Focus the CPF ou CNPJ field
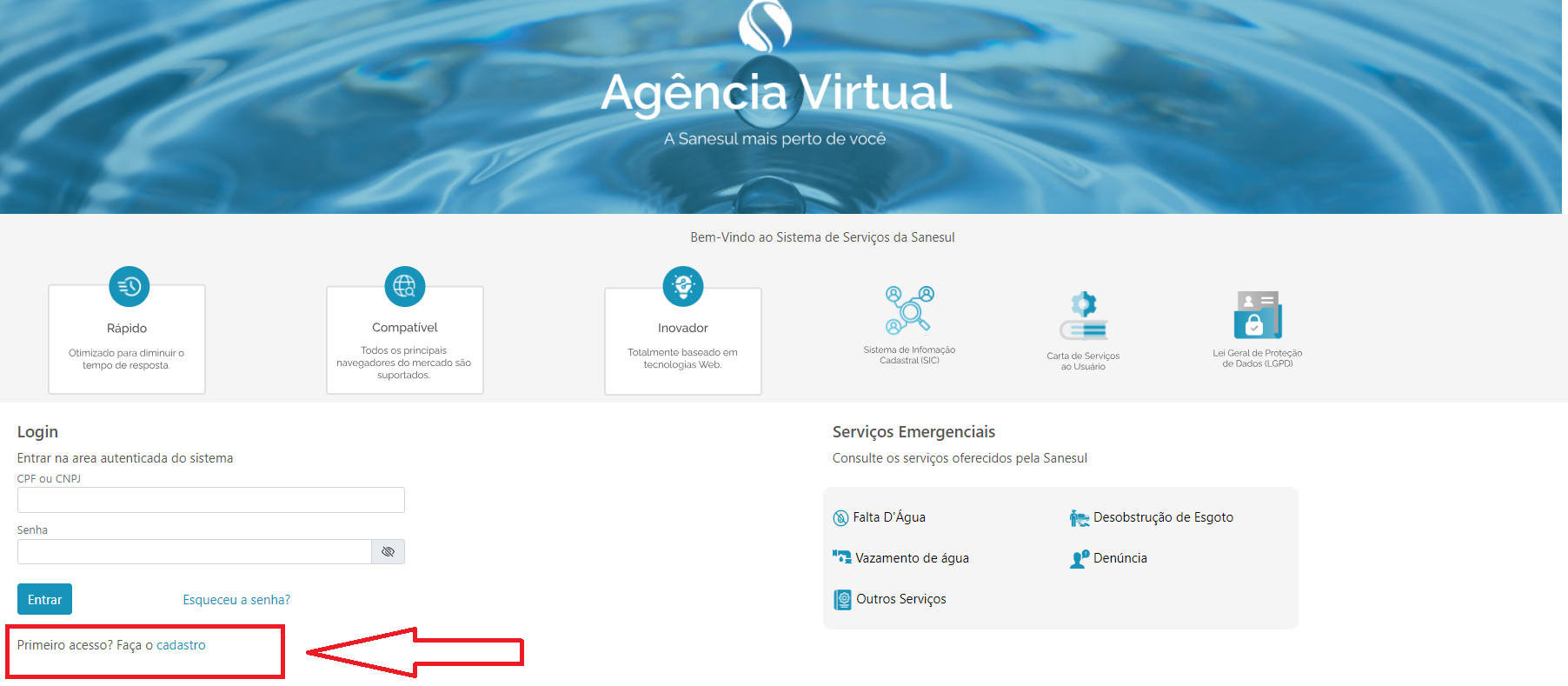The image size is (1568, 686). click(211, 500)
